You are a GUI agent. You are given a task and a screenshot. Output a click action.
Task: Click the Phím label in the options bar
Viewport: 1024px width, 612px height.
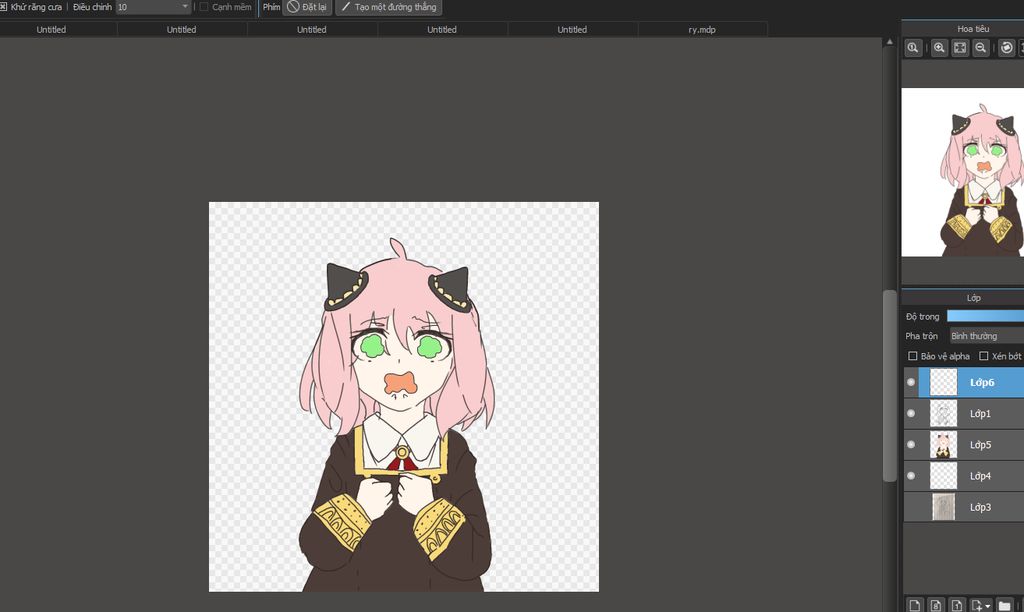(x=272, y=7)
